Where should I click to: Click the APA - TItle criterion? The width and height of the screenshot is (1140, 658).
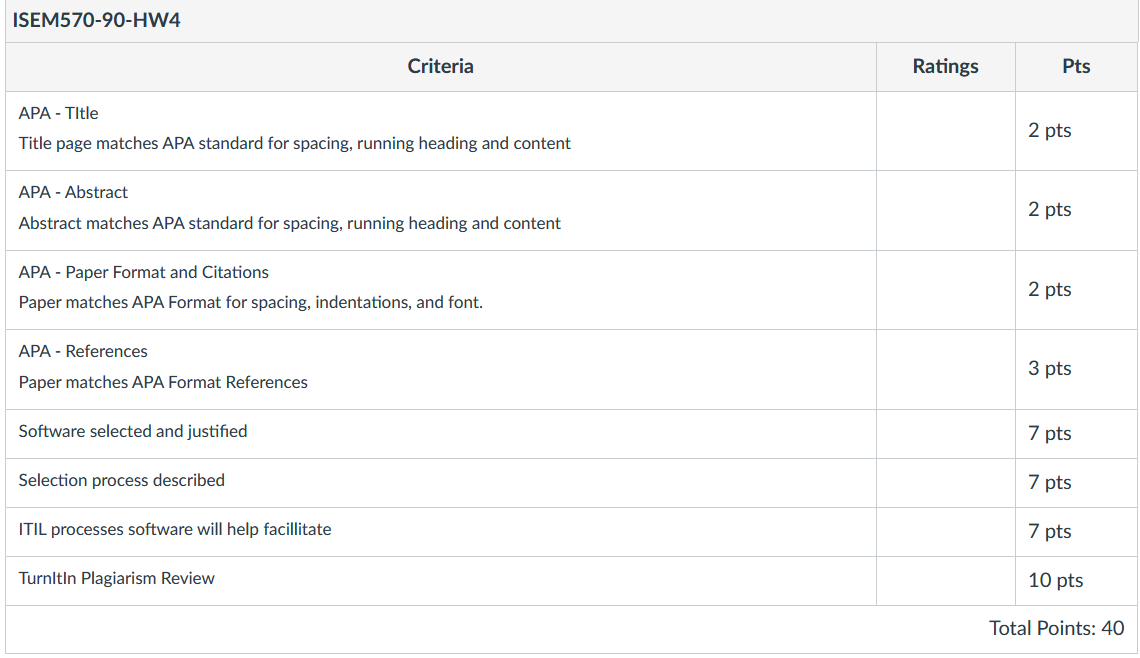(x=58, y=113)
